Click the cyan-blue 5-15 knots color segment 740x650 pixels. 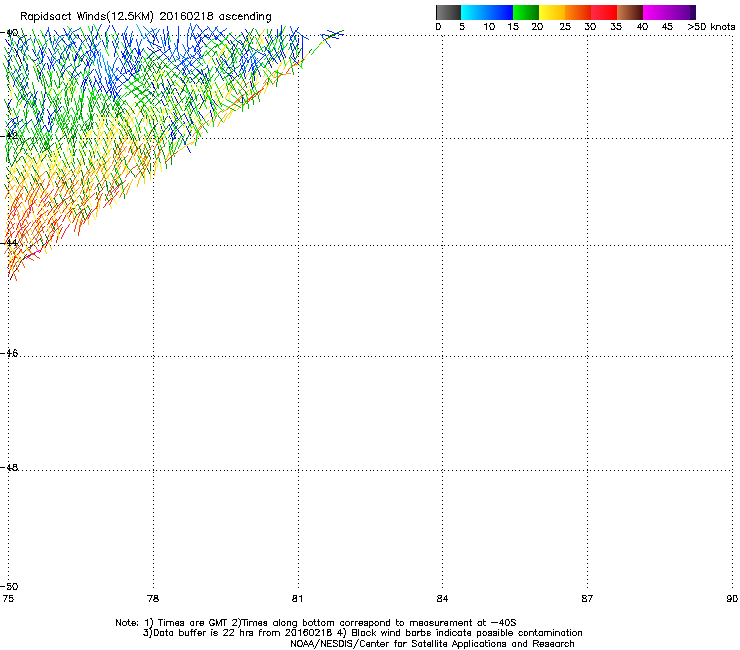[487, 12]
